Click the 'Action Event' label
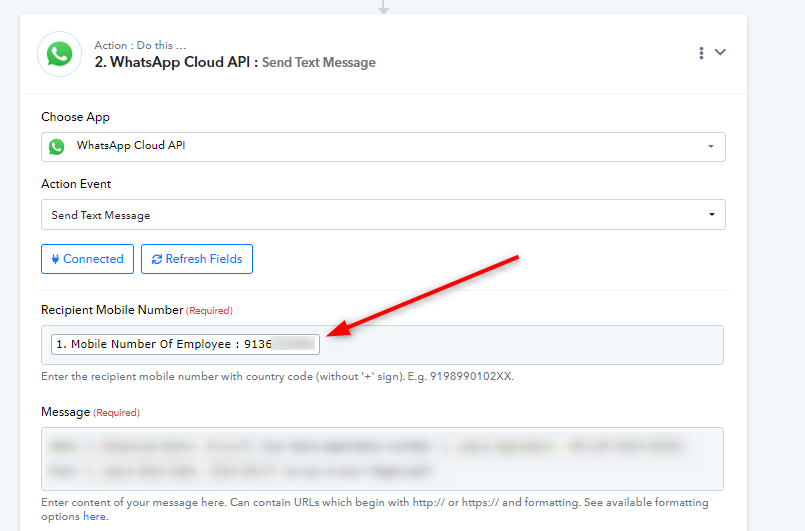805x531 pixels. pyautogui.click(x=76, y=184)
